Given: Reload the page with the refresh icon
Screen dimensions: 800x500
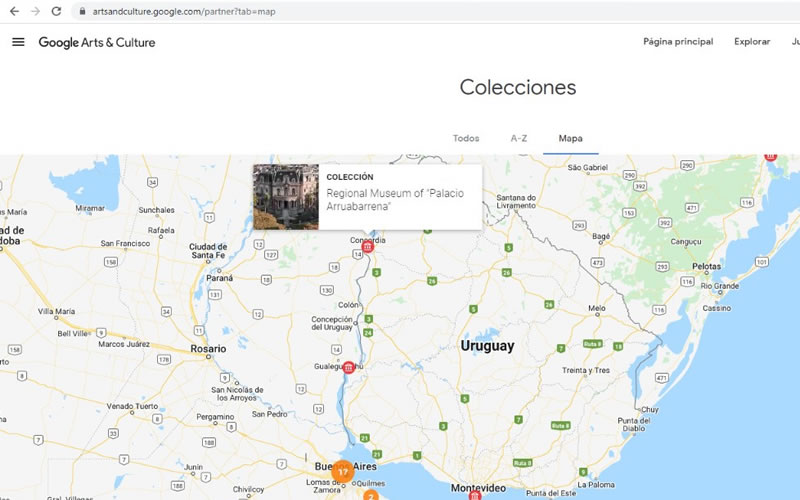Looking at the screenshot, I should pyautogui.click(x=56, y=11).
